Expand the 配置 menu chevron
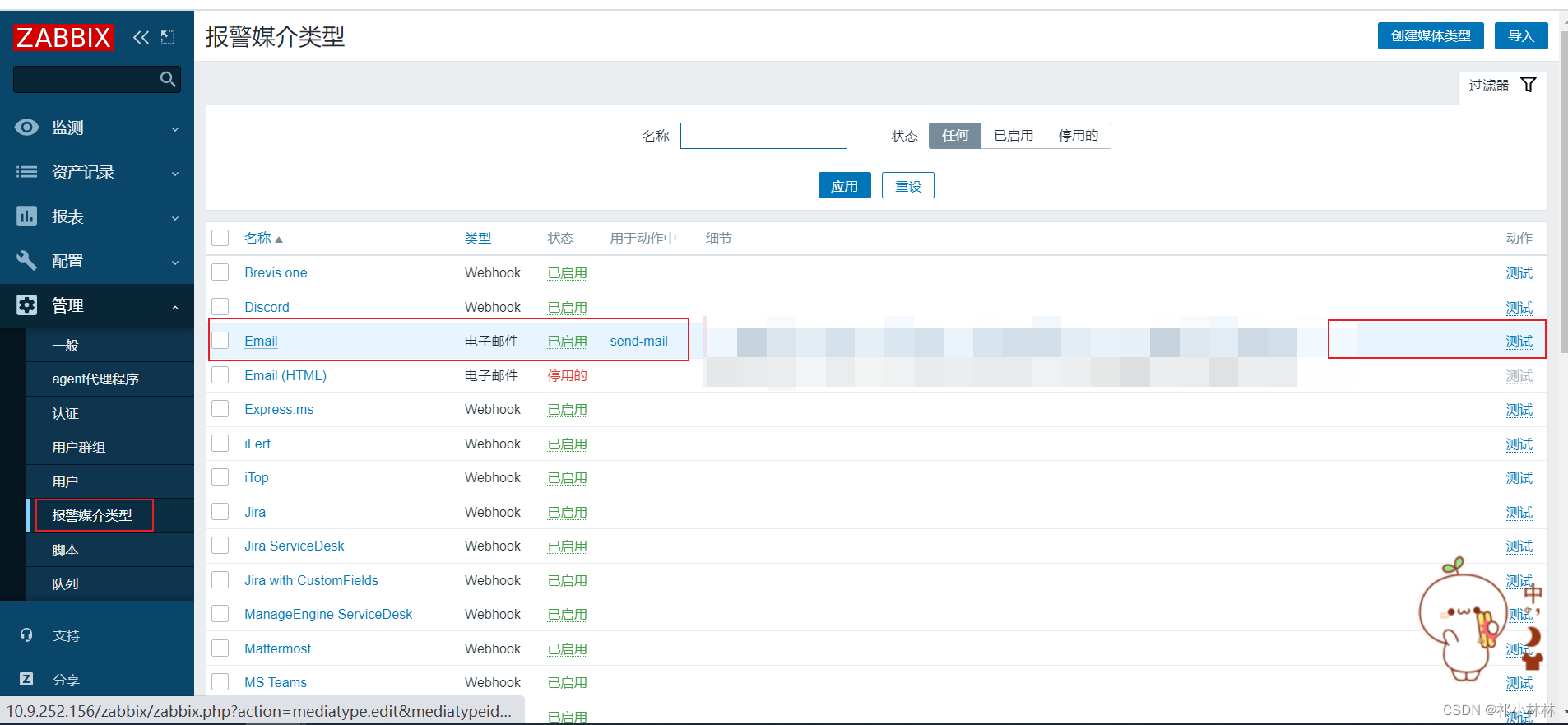 click(175, 263)
